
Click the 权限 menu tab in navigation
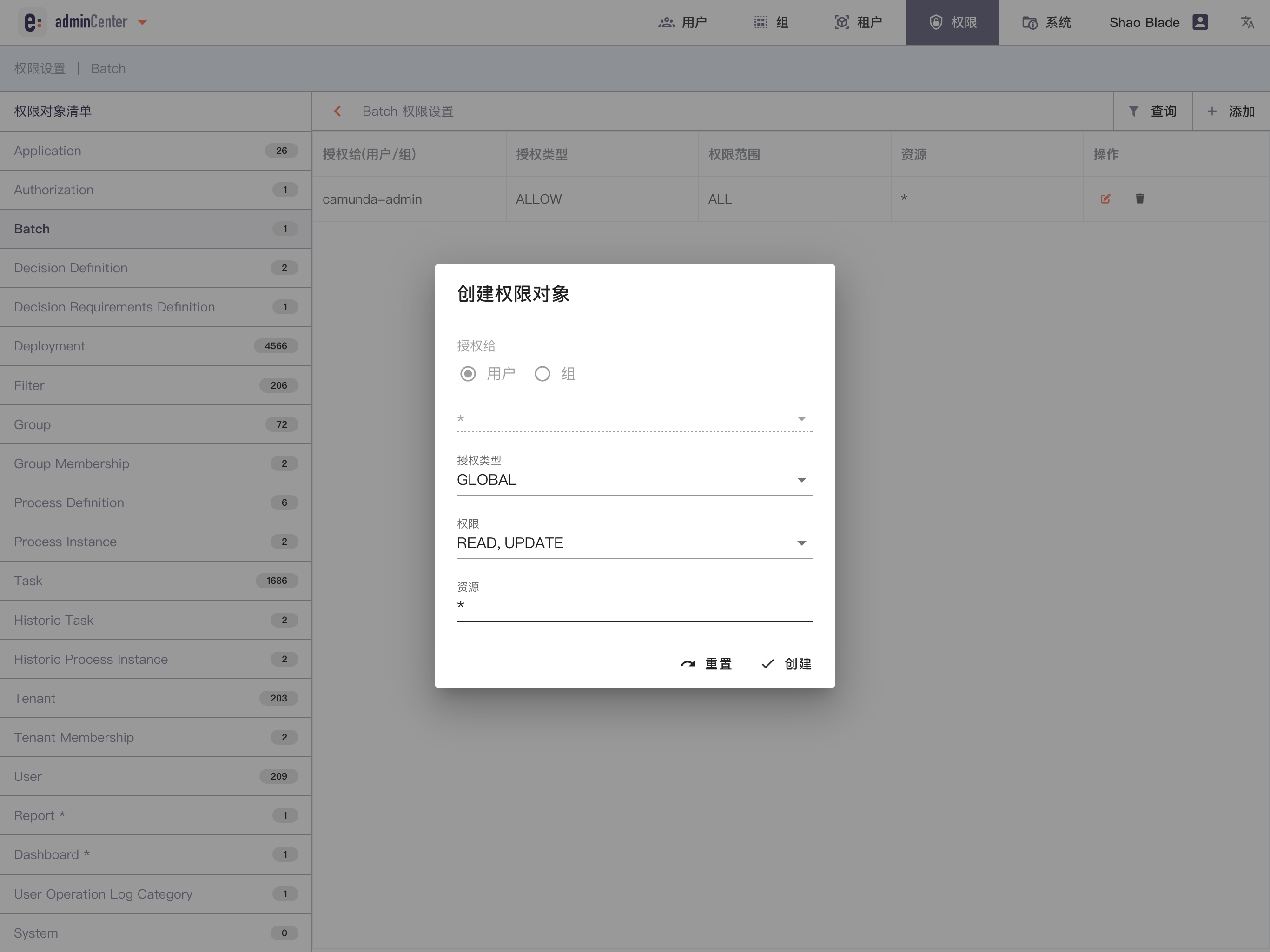tap(951, 22)
